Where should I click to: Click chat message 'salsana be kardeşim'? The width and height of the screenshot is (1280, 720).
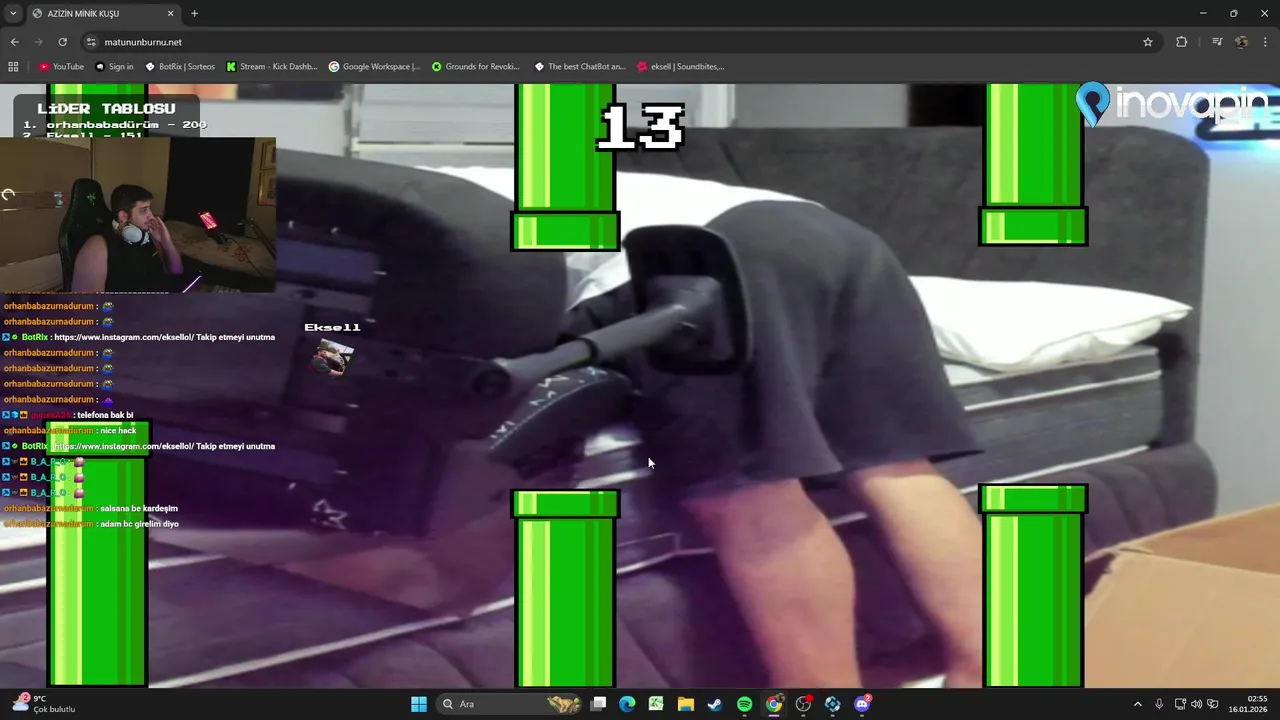(139, 508)
